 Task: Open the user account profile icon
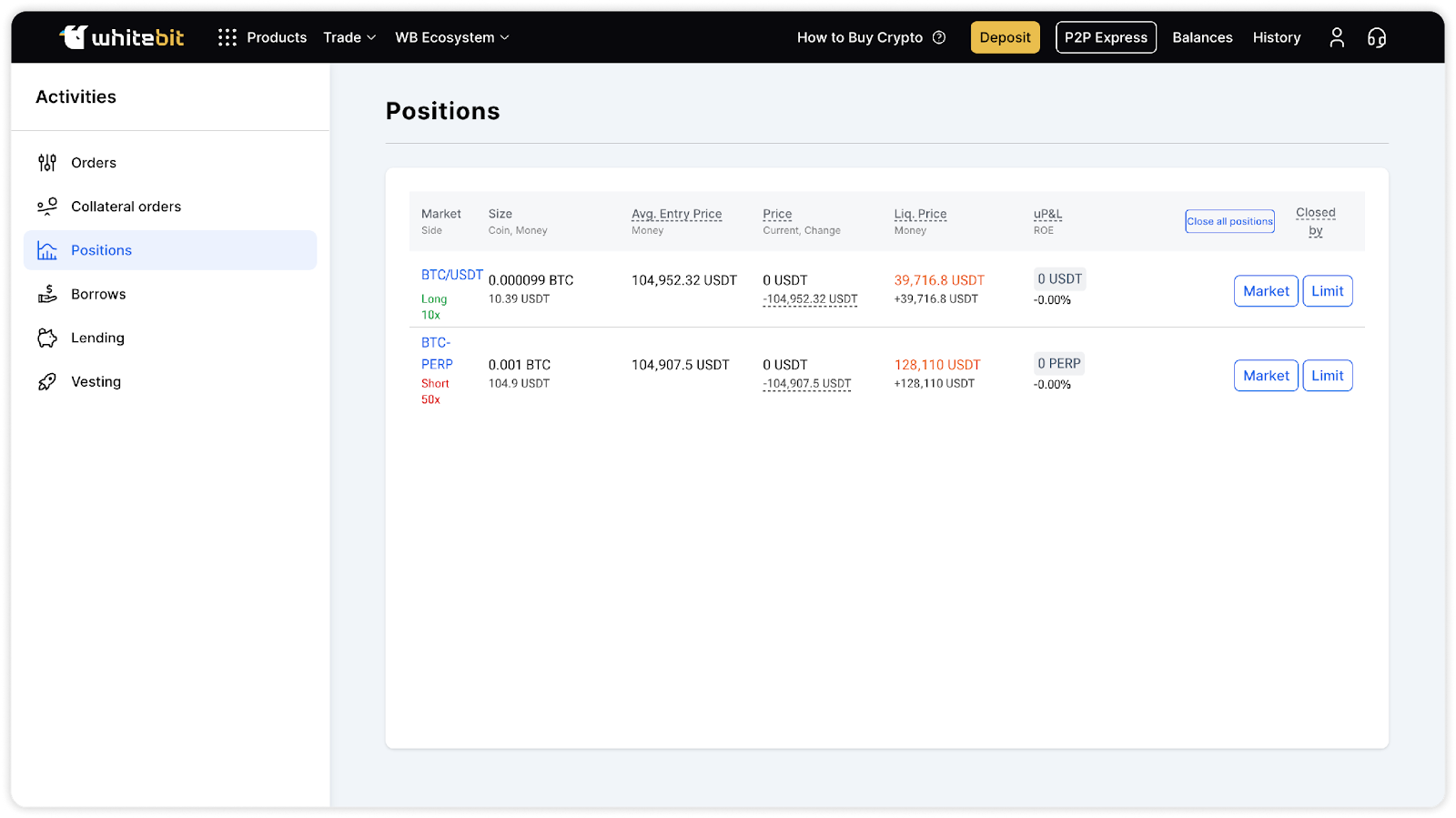coord(1336,37)
